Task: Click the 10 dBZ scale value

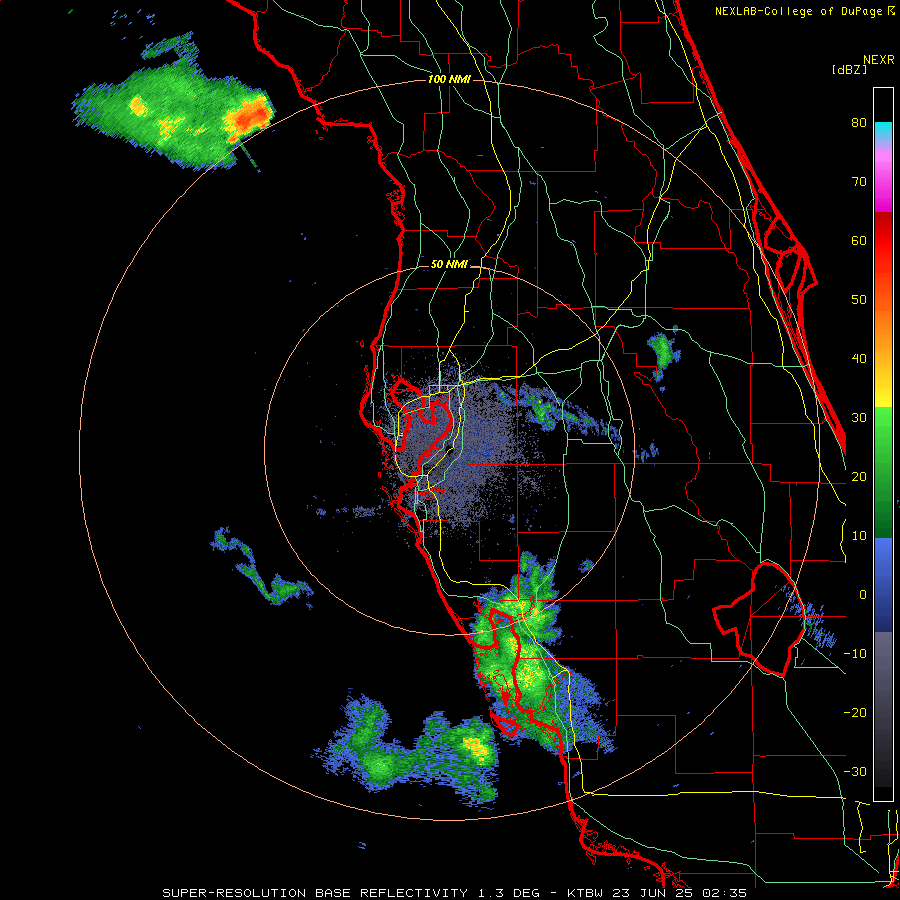Action: 859,536
